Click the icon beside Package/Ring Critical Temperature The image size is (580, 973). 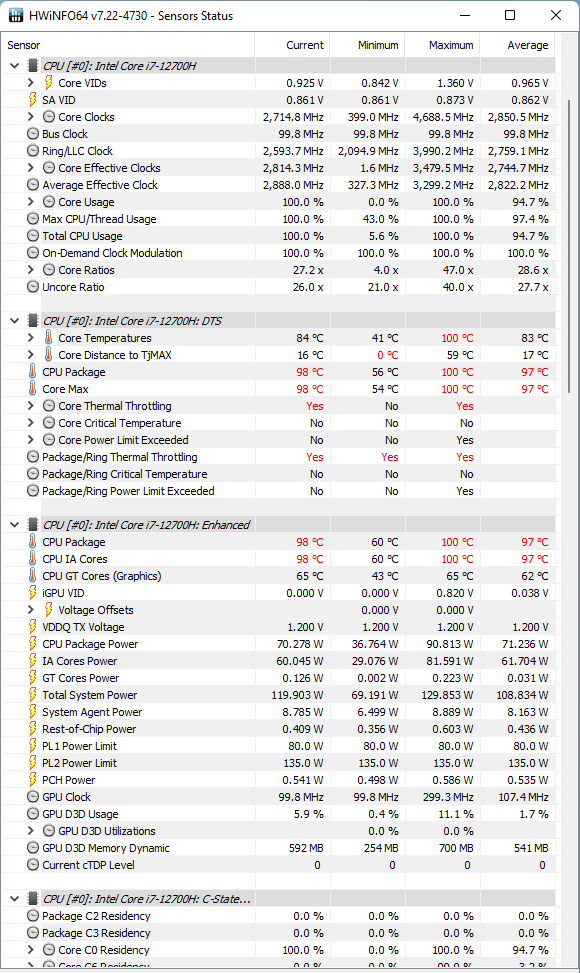pyautogui.click(x=33, y=473)
